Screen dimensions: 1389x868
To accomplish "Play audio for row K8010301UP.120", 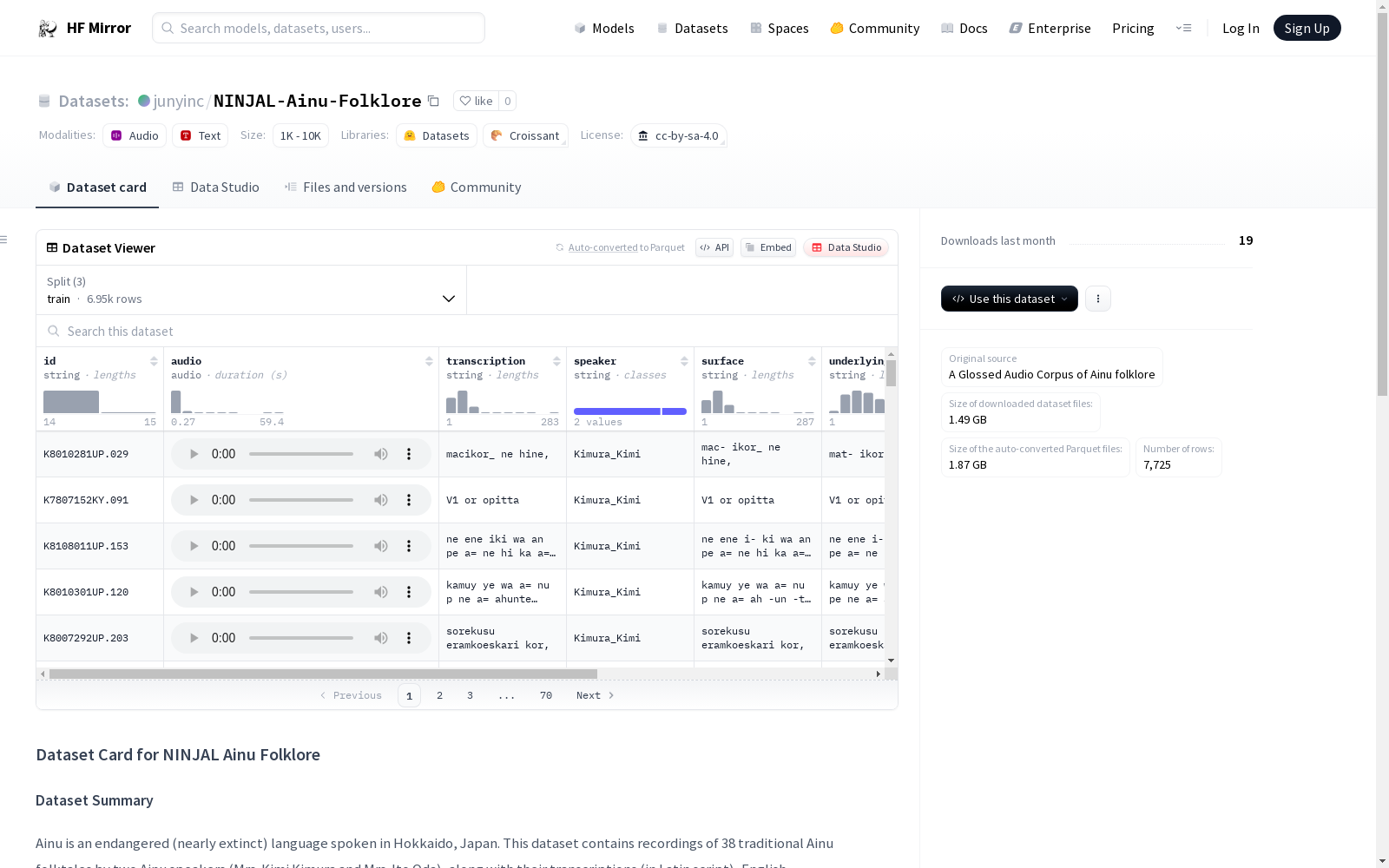I will 194,592.
